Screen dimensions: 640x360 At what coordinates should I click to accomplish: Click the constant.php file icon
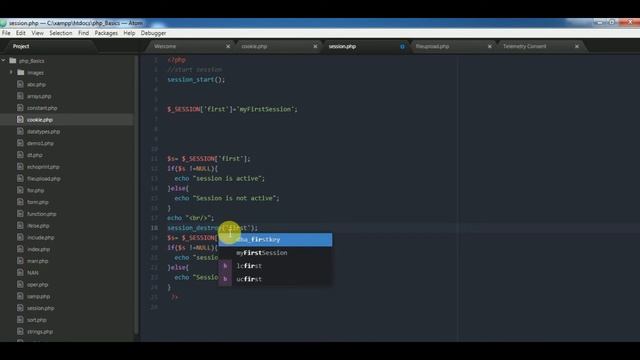20,108
